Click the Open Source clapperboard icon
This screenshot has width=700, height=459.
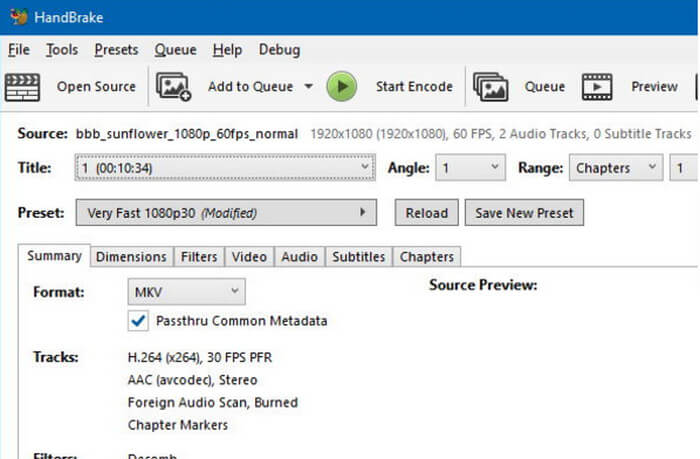(x=22, y=87)
